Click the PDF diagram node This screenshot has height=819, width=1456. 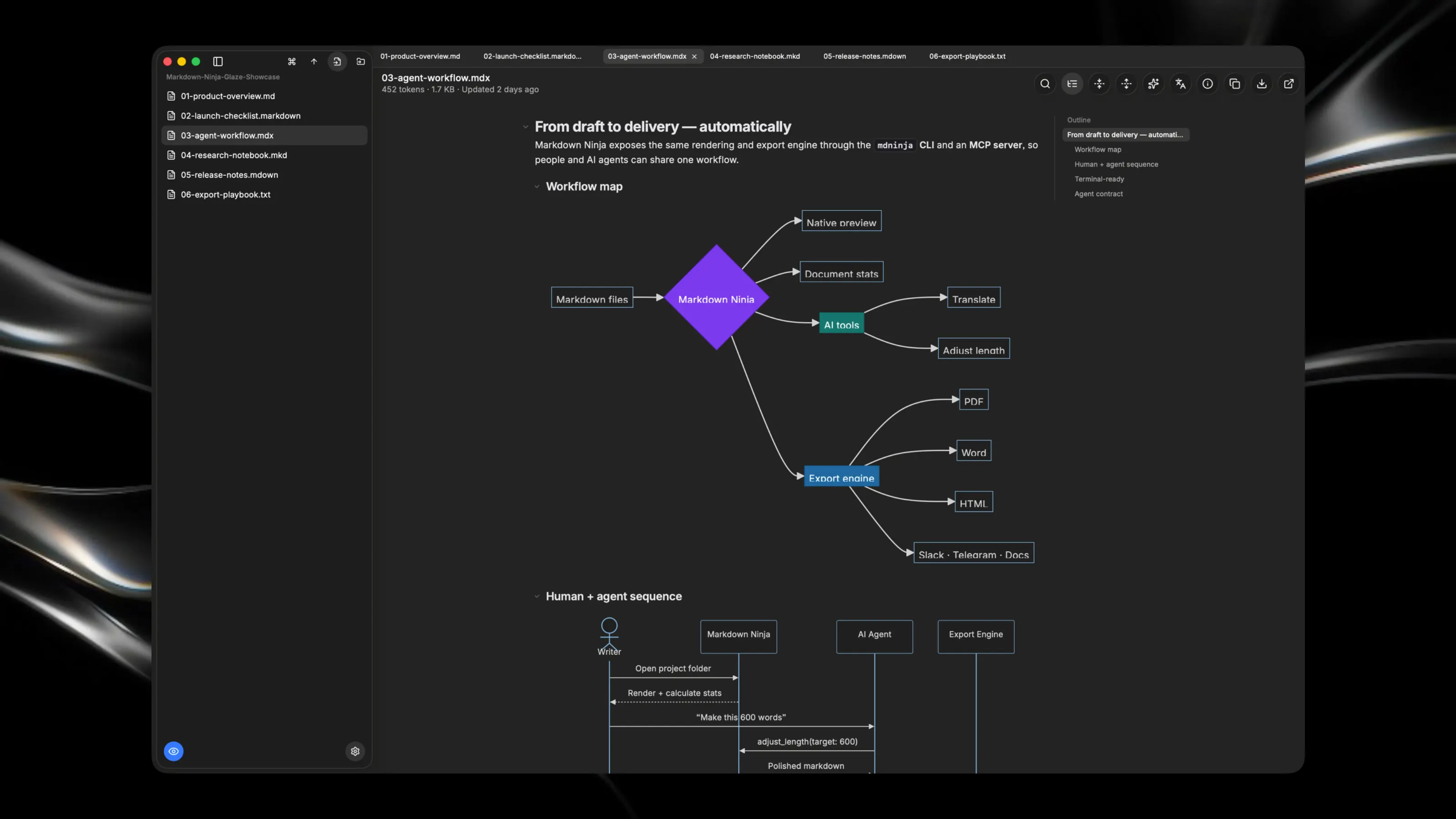973,399
